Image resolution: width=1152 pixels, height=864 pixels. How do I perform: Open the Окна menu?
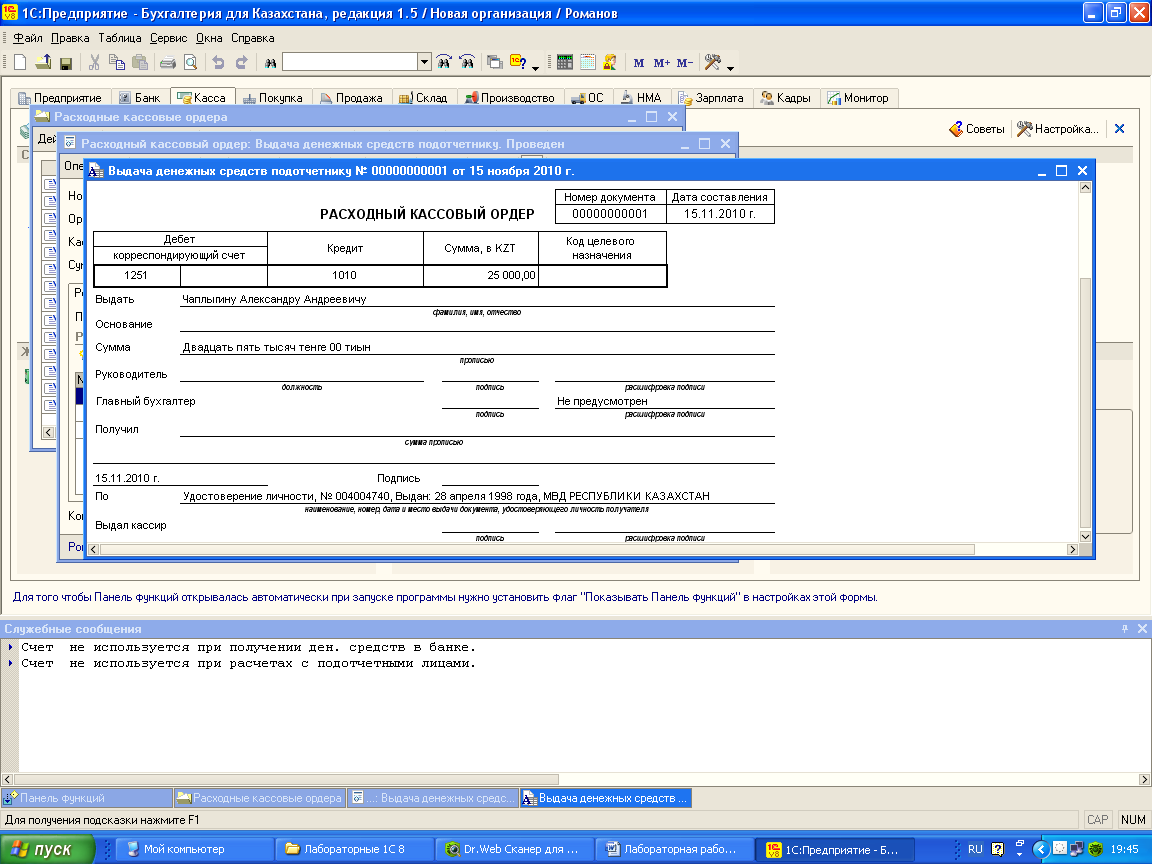click(x=209, y=38)
